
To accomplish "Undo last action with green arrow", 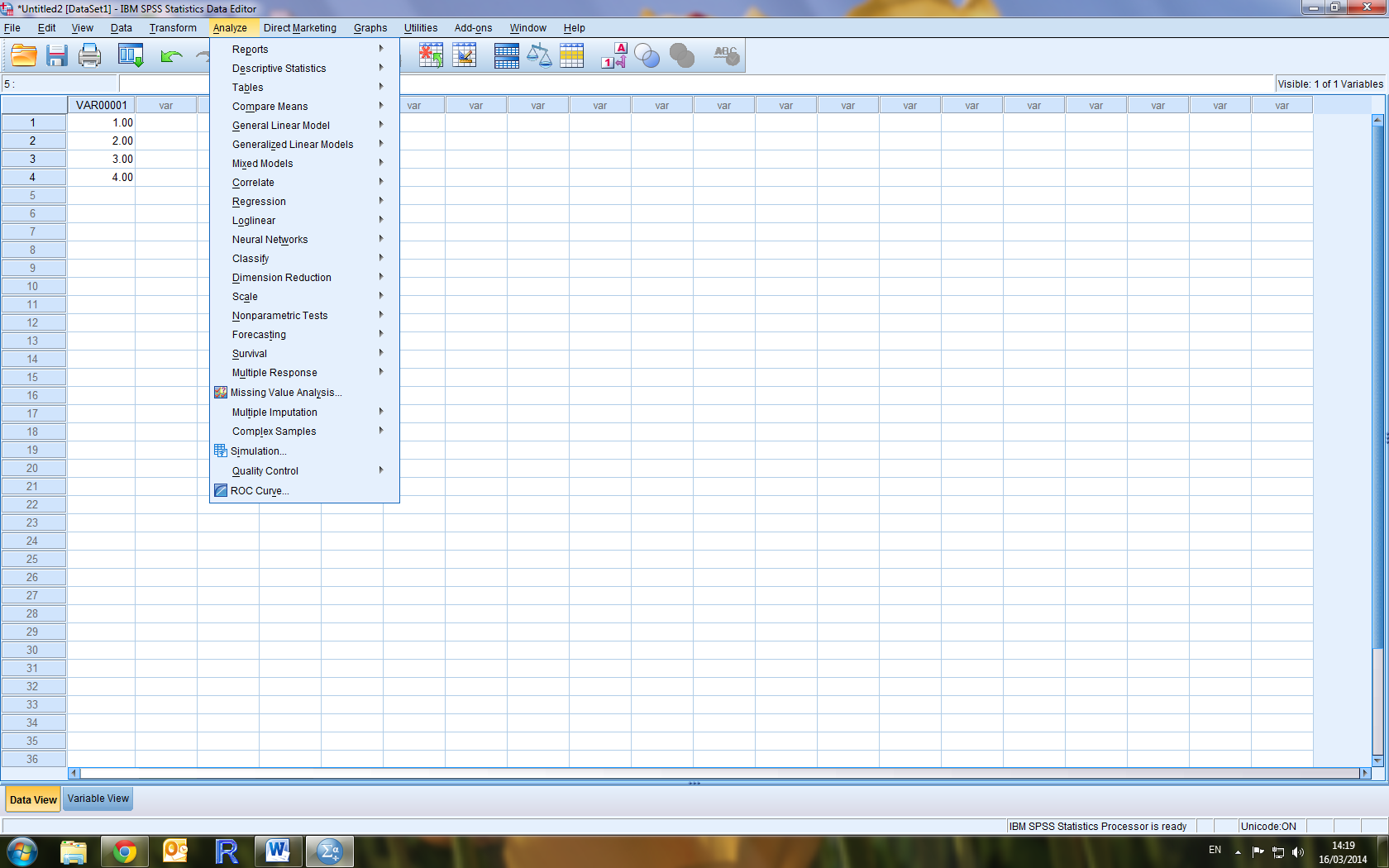I will (x=171, y=55).
